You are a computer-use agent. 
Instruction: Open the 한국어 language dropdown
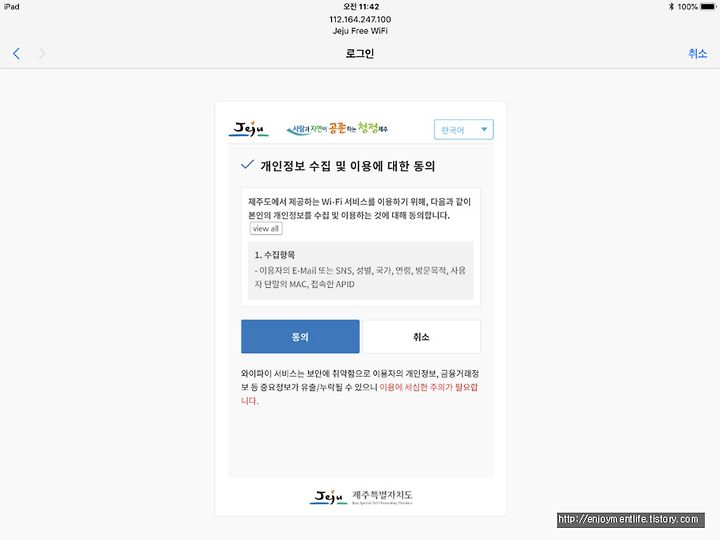464,129
